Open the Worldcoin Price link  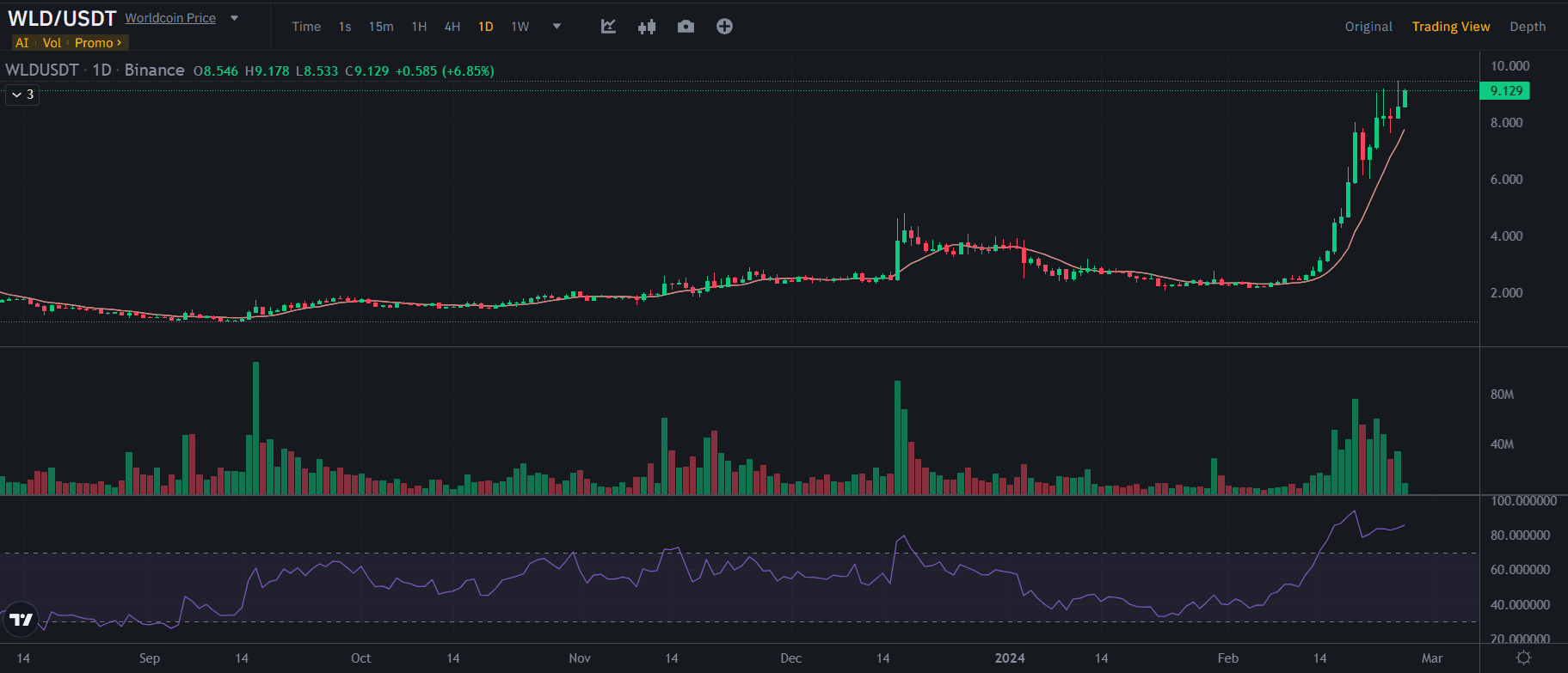(x=170, y=18)
